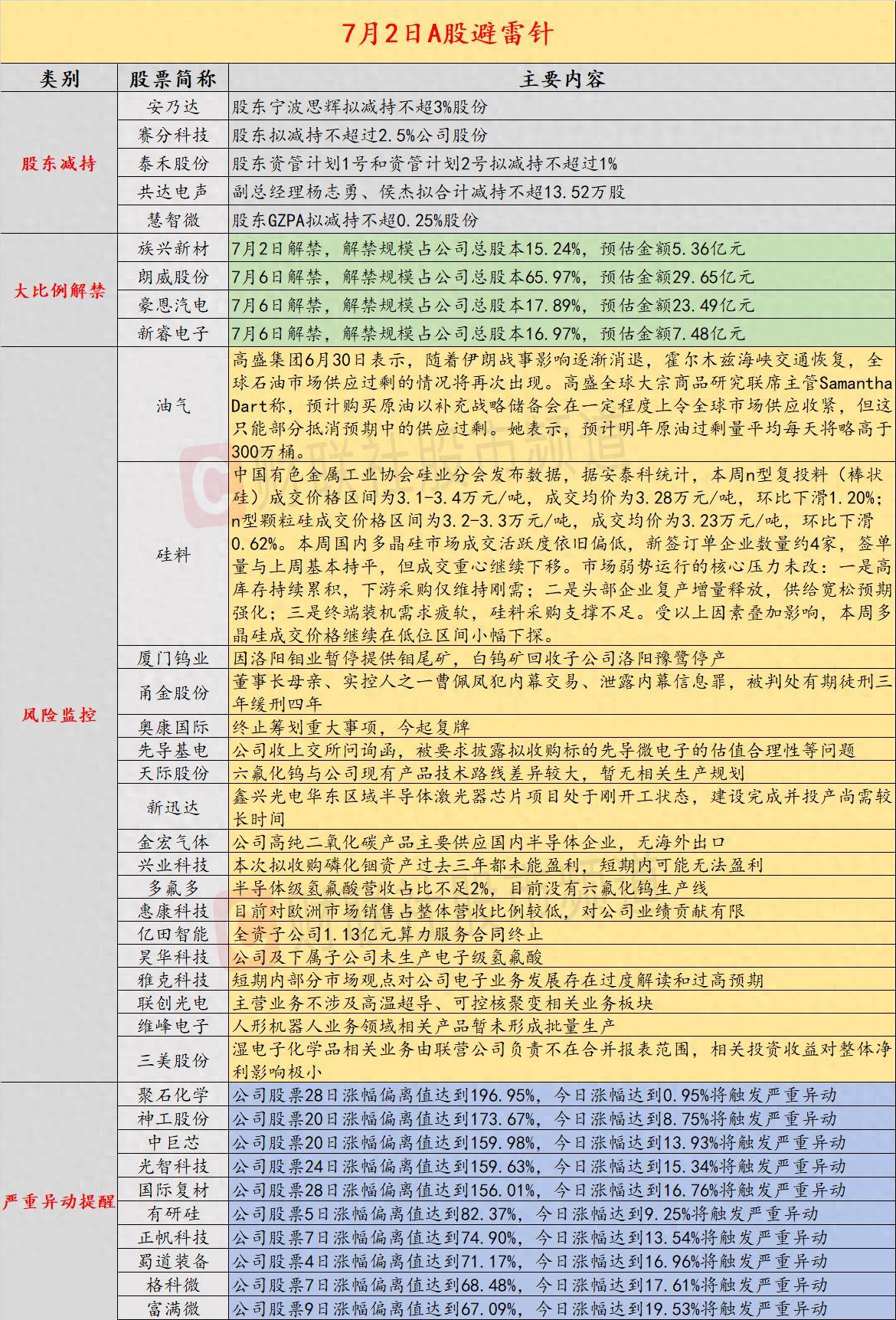Select the 安乃达 stock name cell
The image size is (896, 1320).
(173, 106)
